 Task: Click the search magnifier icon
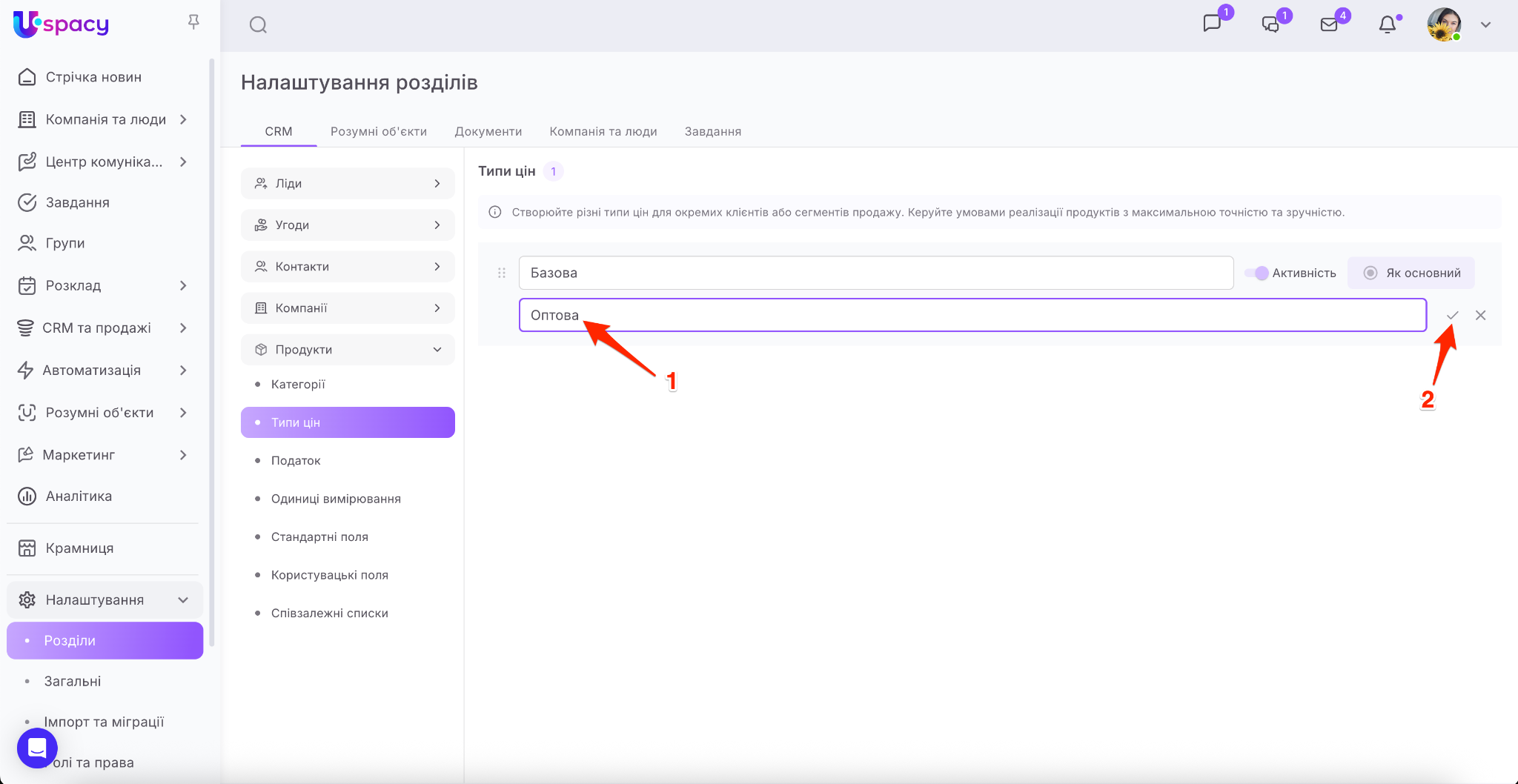point(258,25)
